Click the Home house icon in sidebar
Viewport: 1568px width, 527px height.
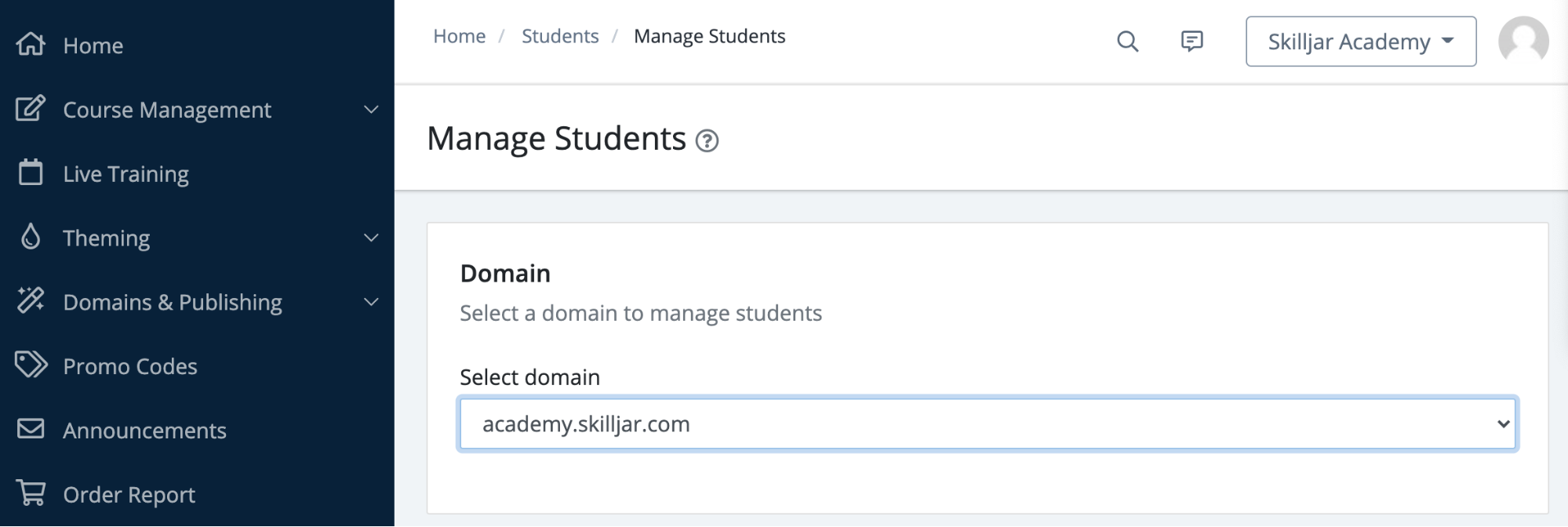(x=31, y=44)
